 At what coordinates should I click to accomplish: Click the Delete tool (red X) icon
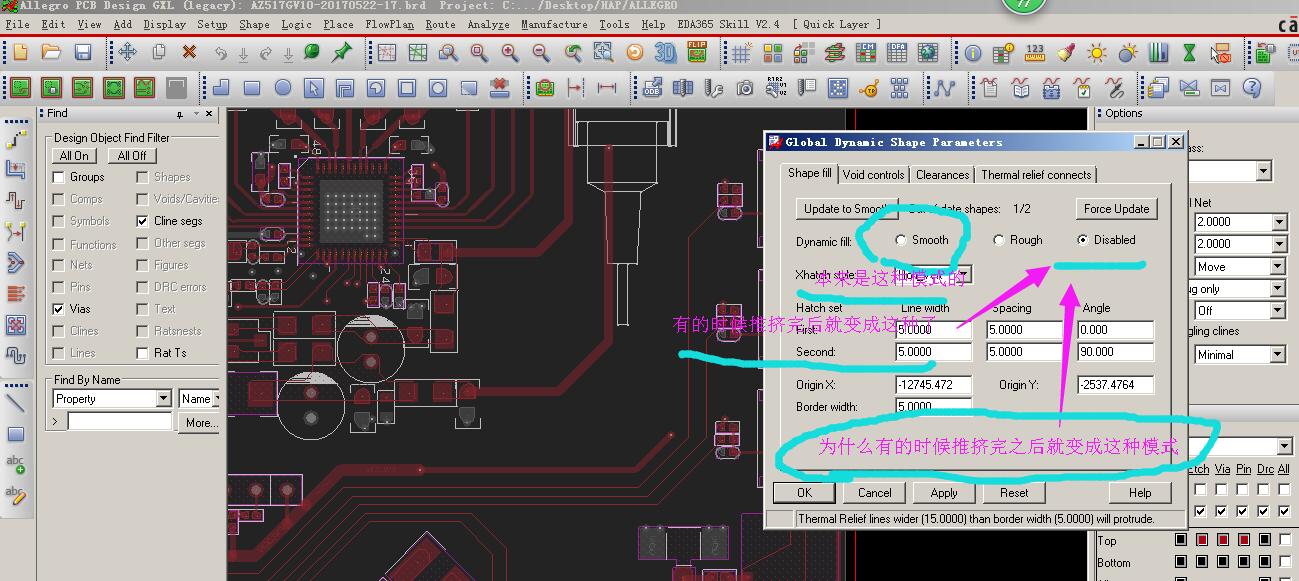[x=189, y=52]
